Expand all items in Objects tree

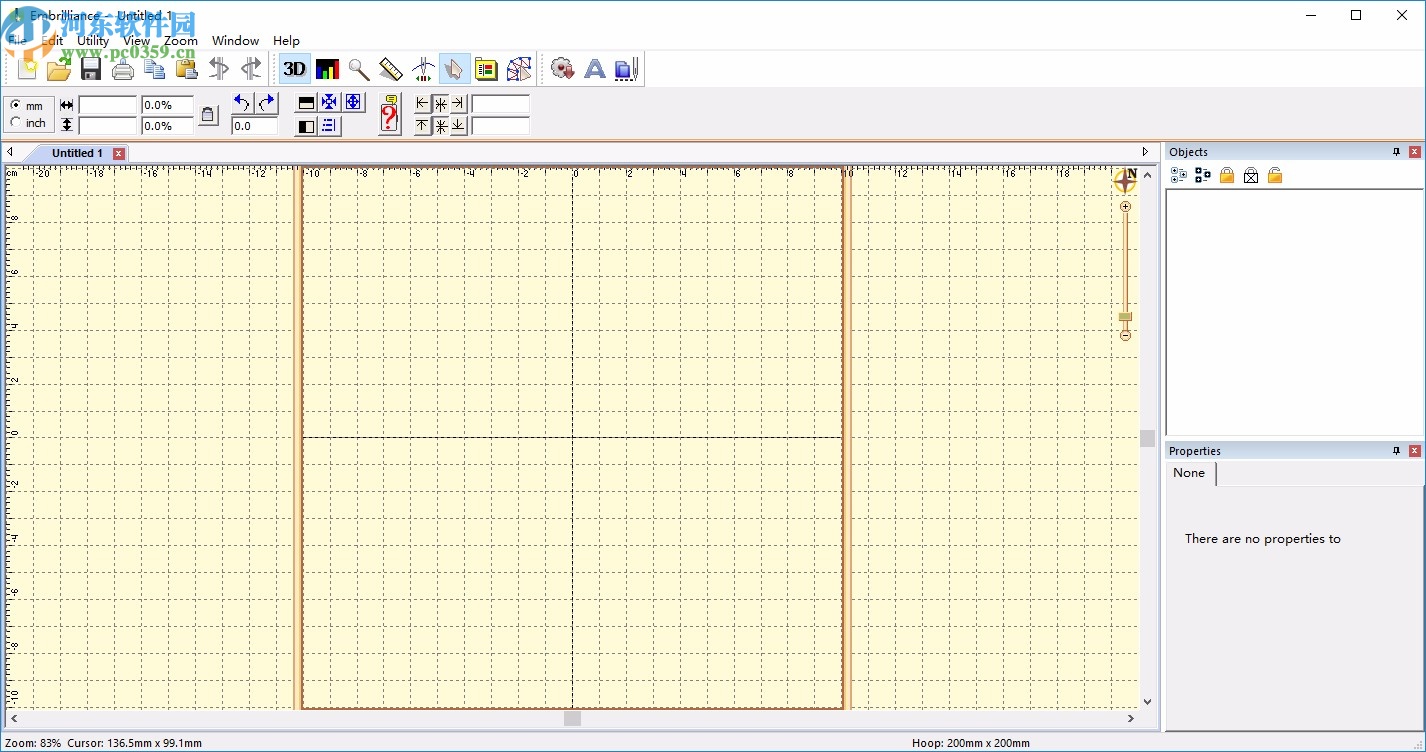coord(1179,176)
